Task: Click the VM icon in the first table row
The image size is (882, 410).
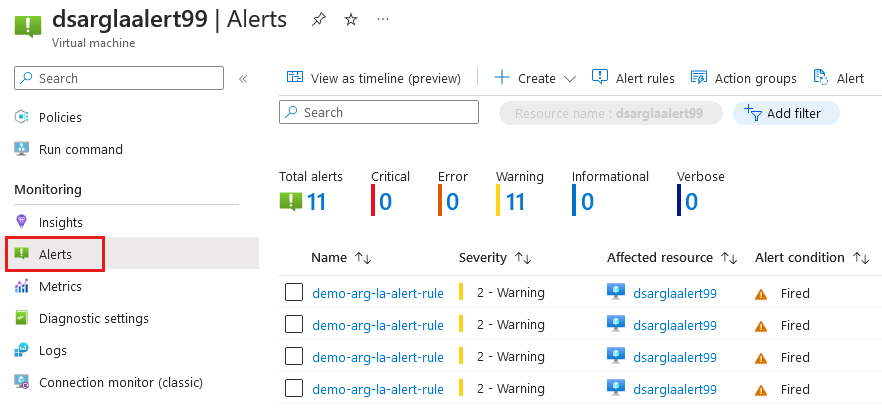Action: 616,292
